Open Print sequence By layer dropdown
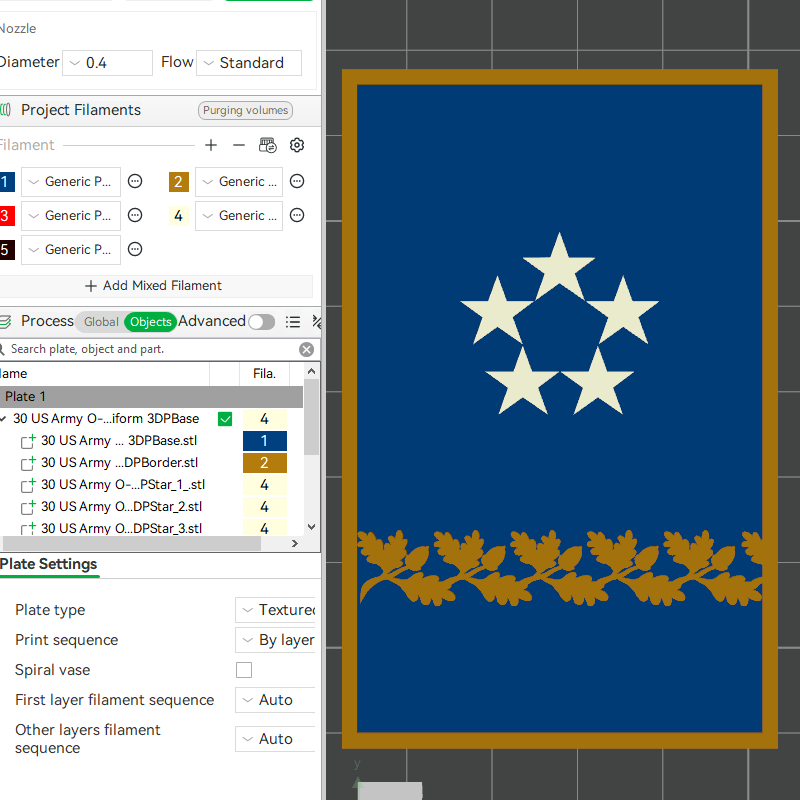800x800 pixels. [276, 640]
